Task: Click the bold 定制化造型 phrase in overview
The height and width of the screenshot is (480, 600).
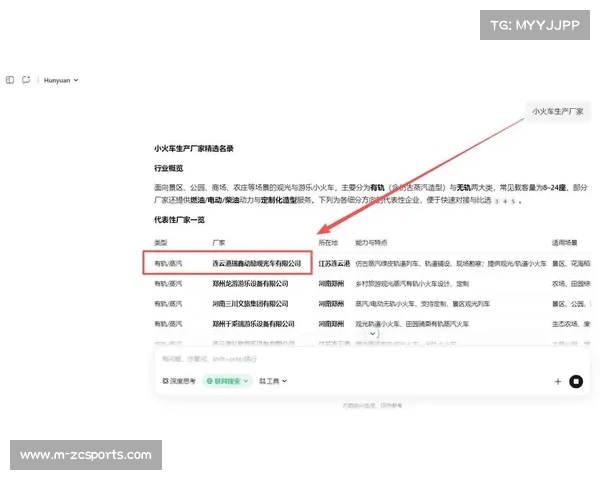Action: point(279,200)
